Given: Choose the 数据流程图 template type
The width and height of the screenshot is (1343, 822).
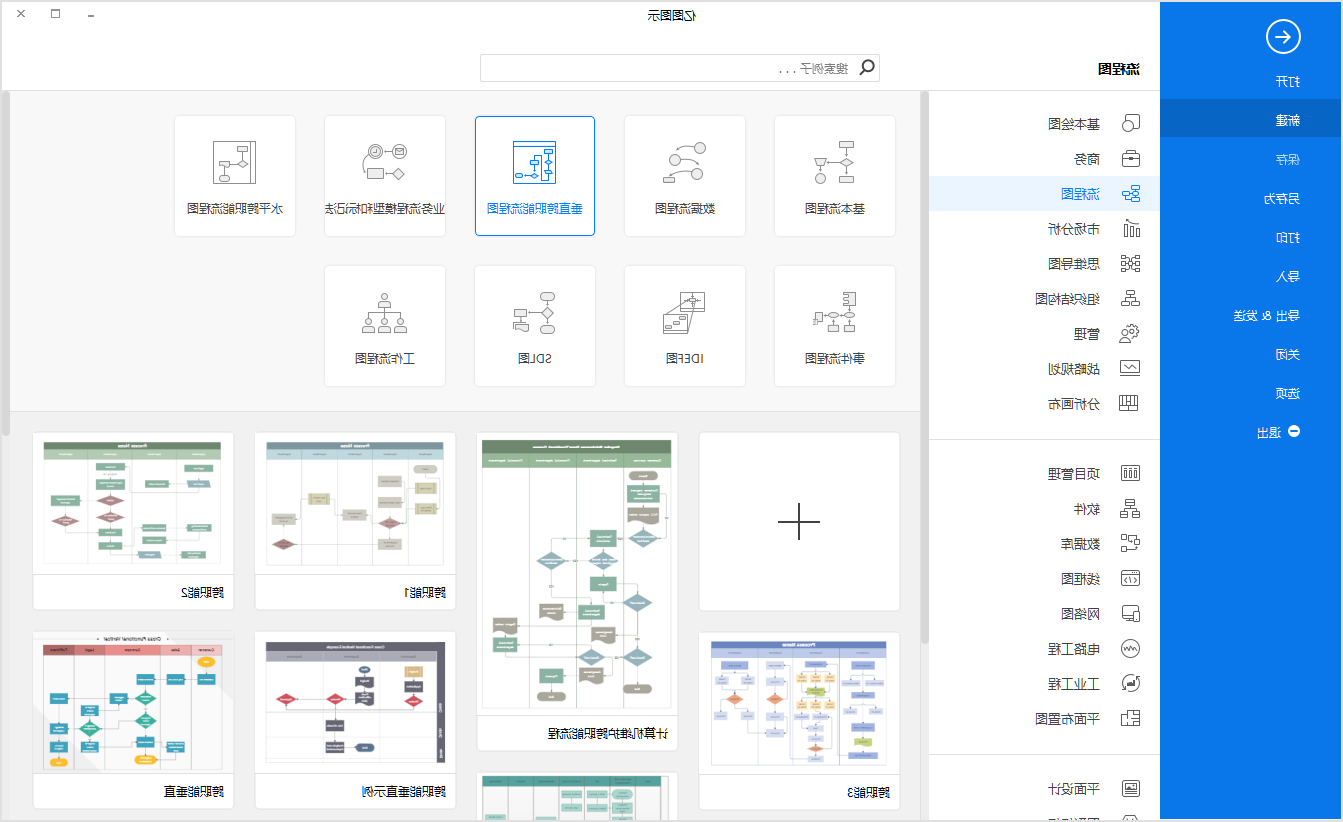Looking at the screenshot, I should coord(685,176).
